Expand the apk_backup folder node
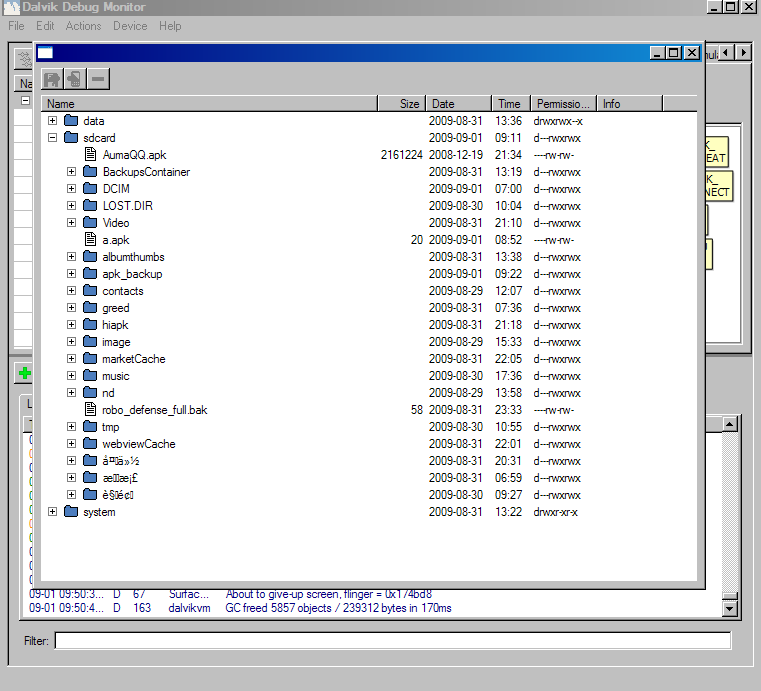The image size is (761, 691). (x=72, y=274)
